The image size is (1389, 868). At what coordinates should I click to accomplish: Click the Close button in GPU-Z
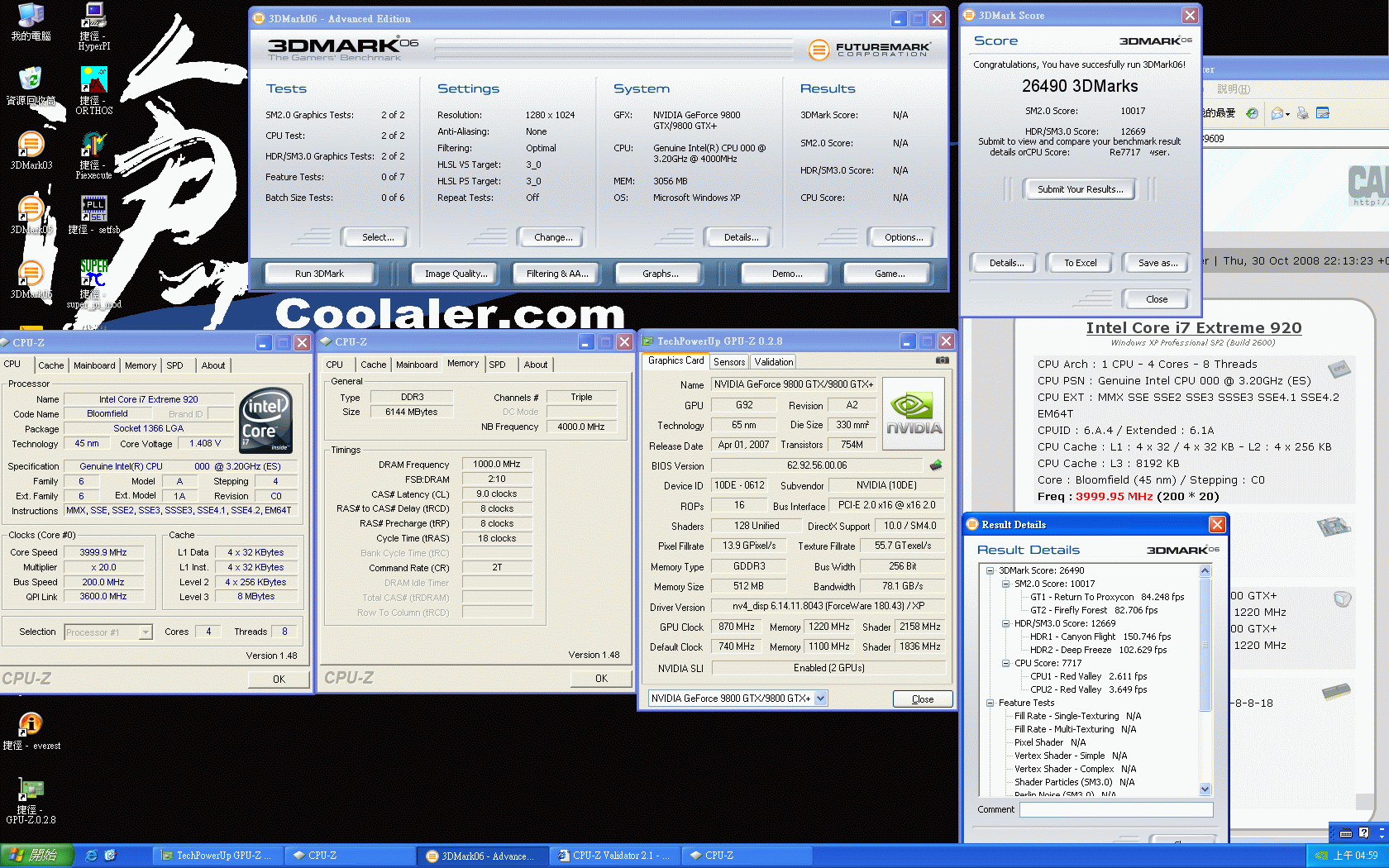pyautogui.click(x=923, y=699)
